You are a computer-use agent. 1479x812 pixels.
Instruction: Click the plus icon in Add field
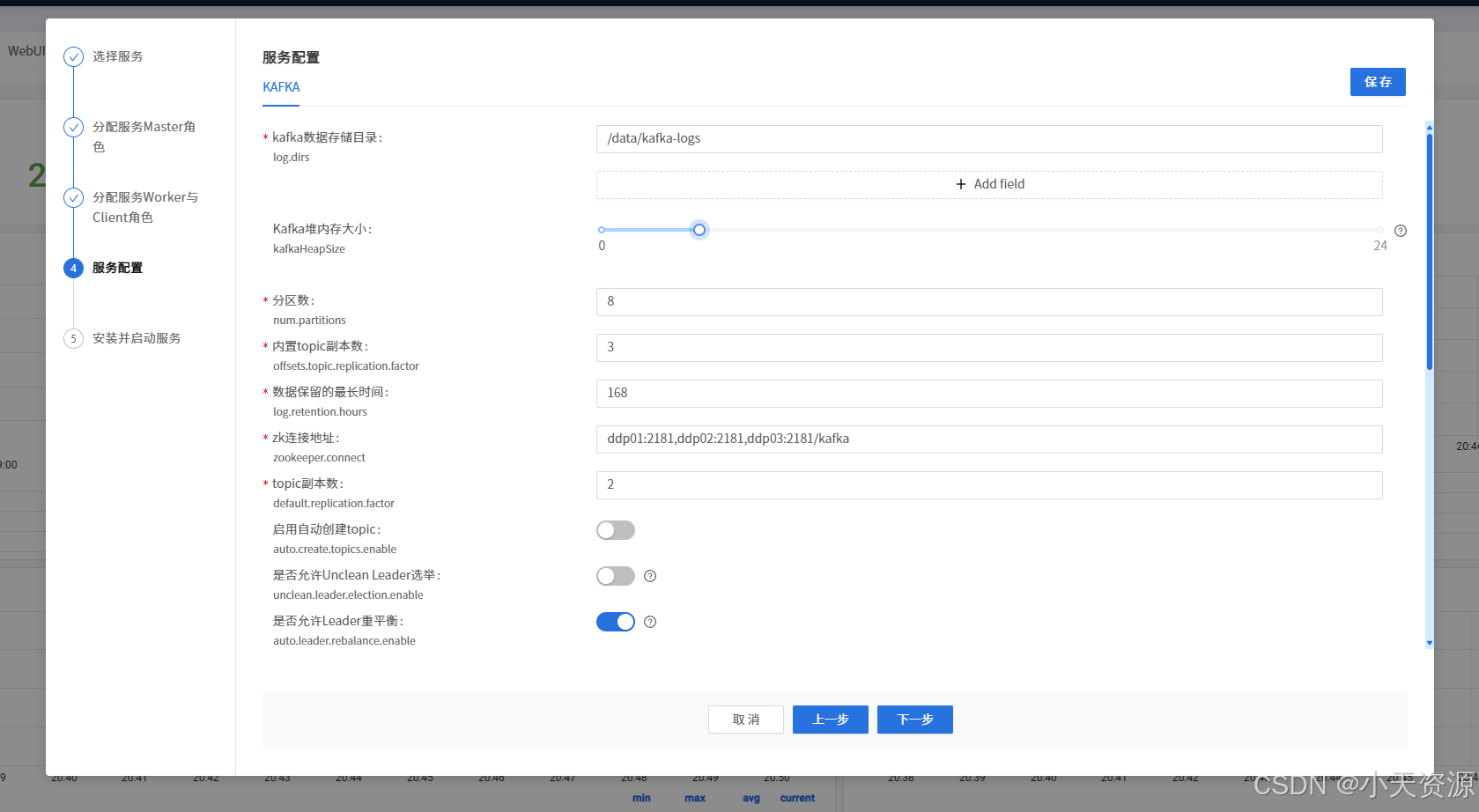(961, 184)
